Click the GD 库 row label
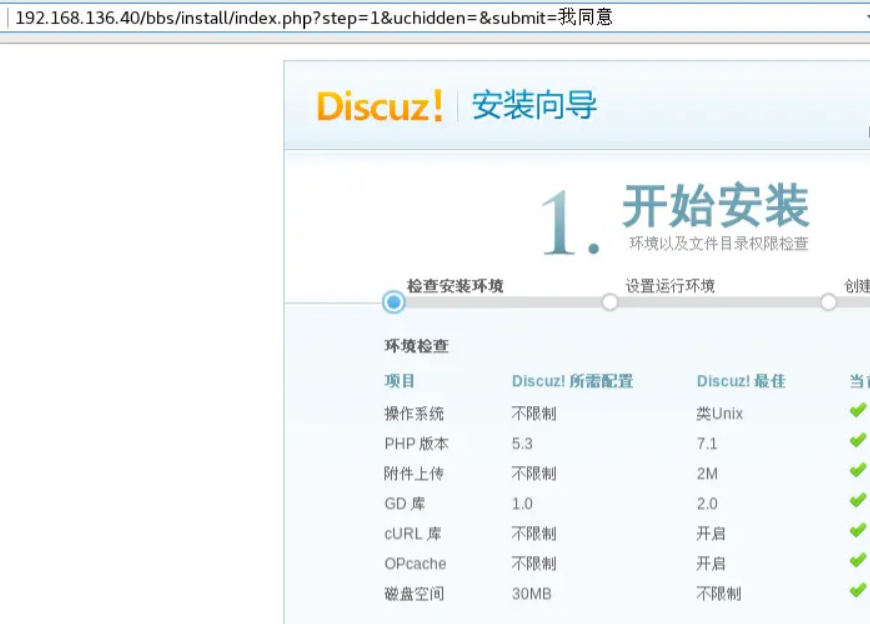Viewport: 870px width, 624px height. coord(404,504)
